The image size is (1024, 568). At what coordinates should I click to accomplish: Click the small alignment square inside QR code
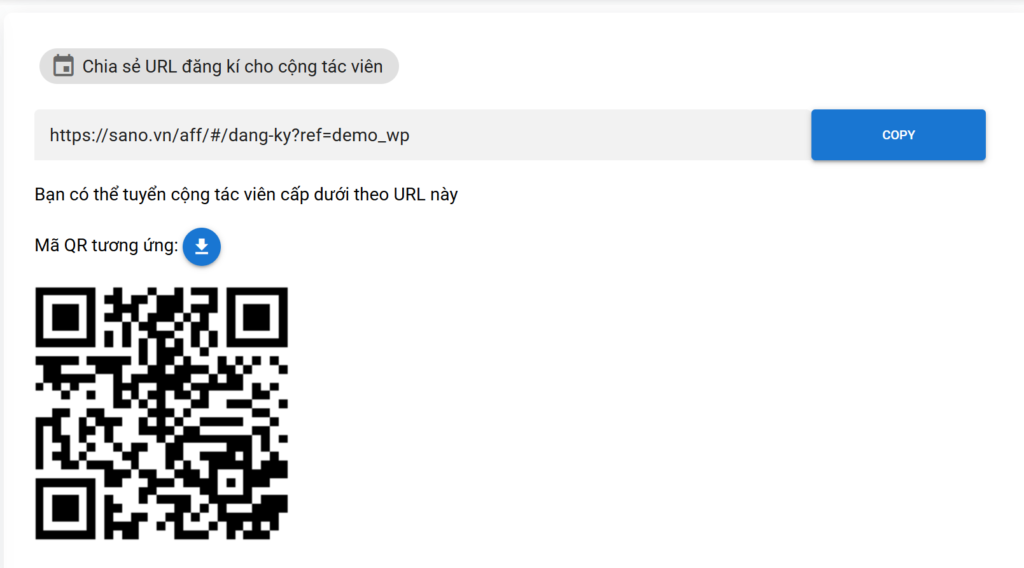point(230,482)
